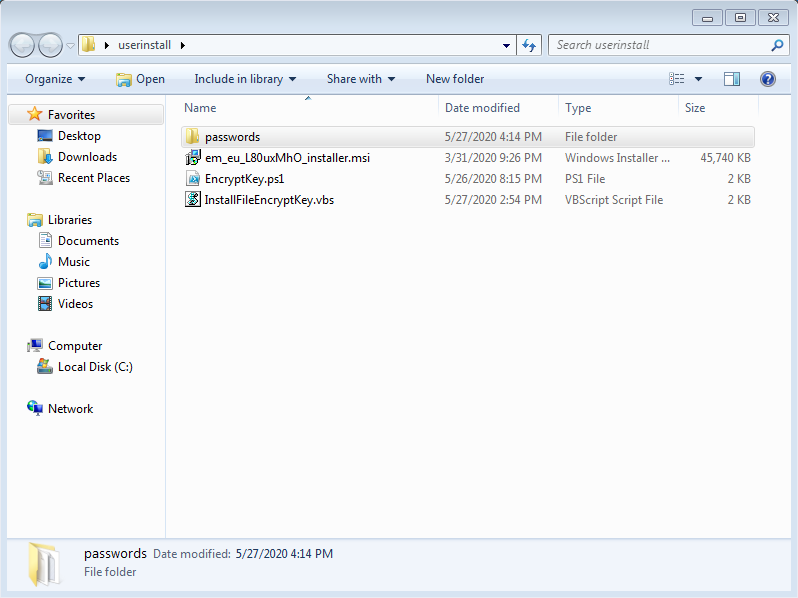
Task: Click the Favorites star icon
Action: [35, 114]
